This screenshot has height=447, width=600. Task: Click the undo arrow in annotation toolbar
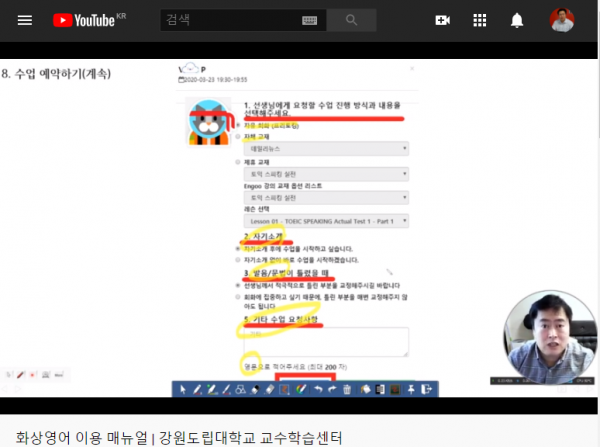tap(316, 389)
